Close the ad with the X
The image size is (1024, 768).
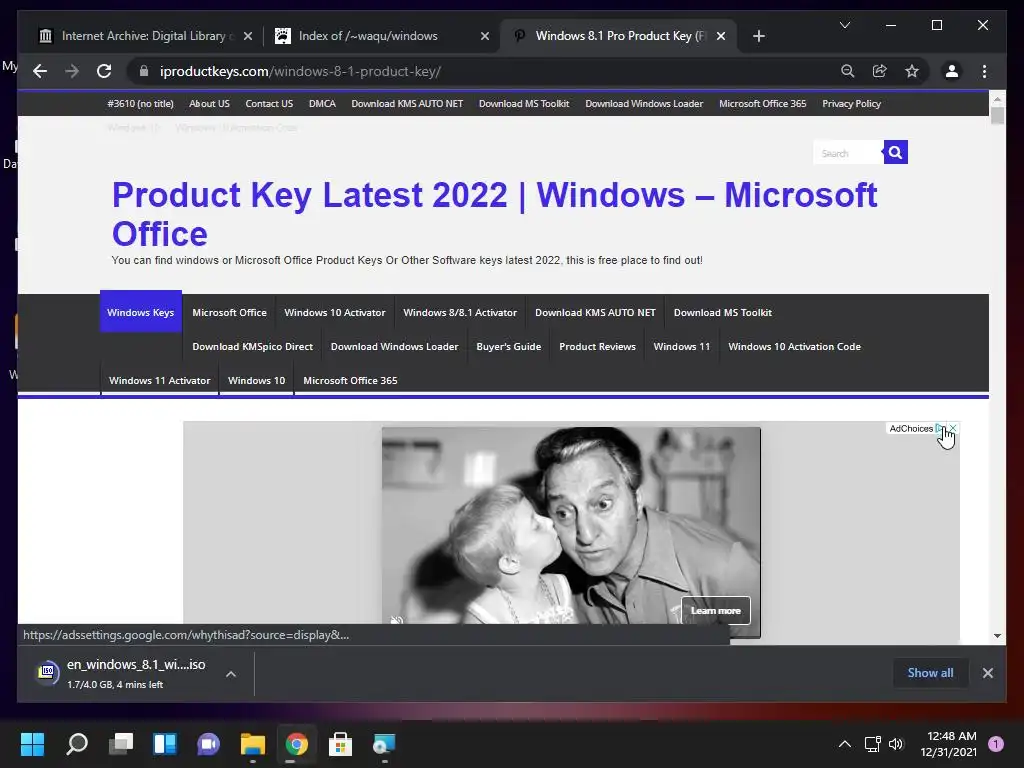click(x=953, y=428)
